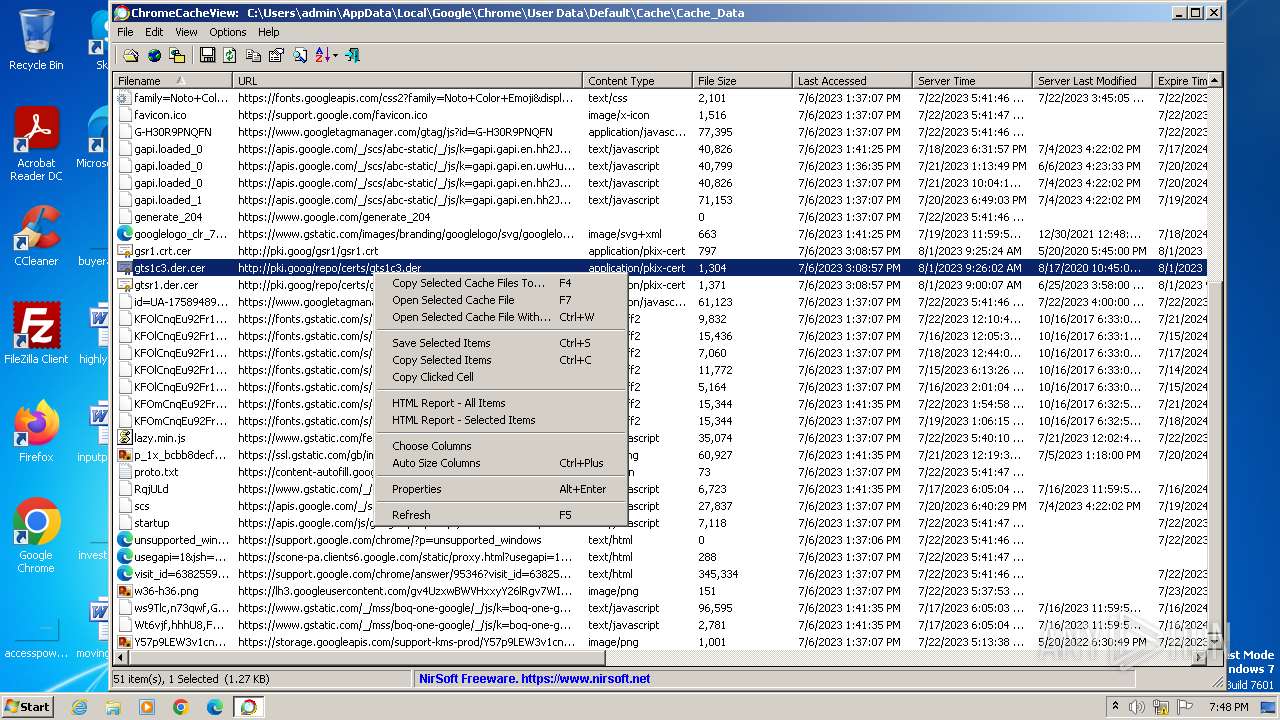Image resolution: width=1280 pixels, height=720 pixels.
Task: Open Properties from the context menu
Action: click(501, 489)
